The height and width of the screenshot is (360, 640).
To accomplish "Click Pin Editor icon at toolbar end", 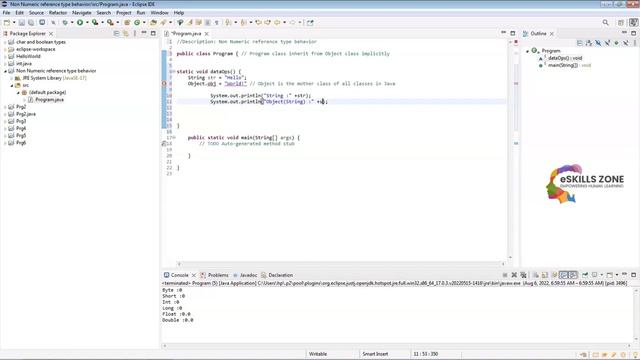I will point(310,23).
